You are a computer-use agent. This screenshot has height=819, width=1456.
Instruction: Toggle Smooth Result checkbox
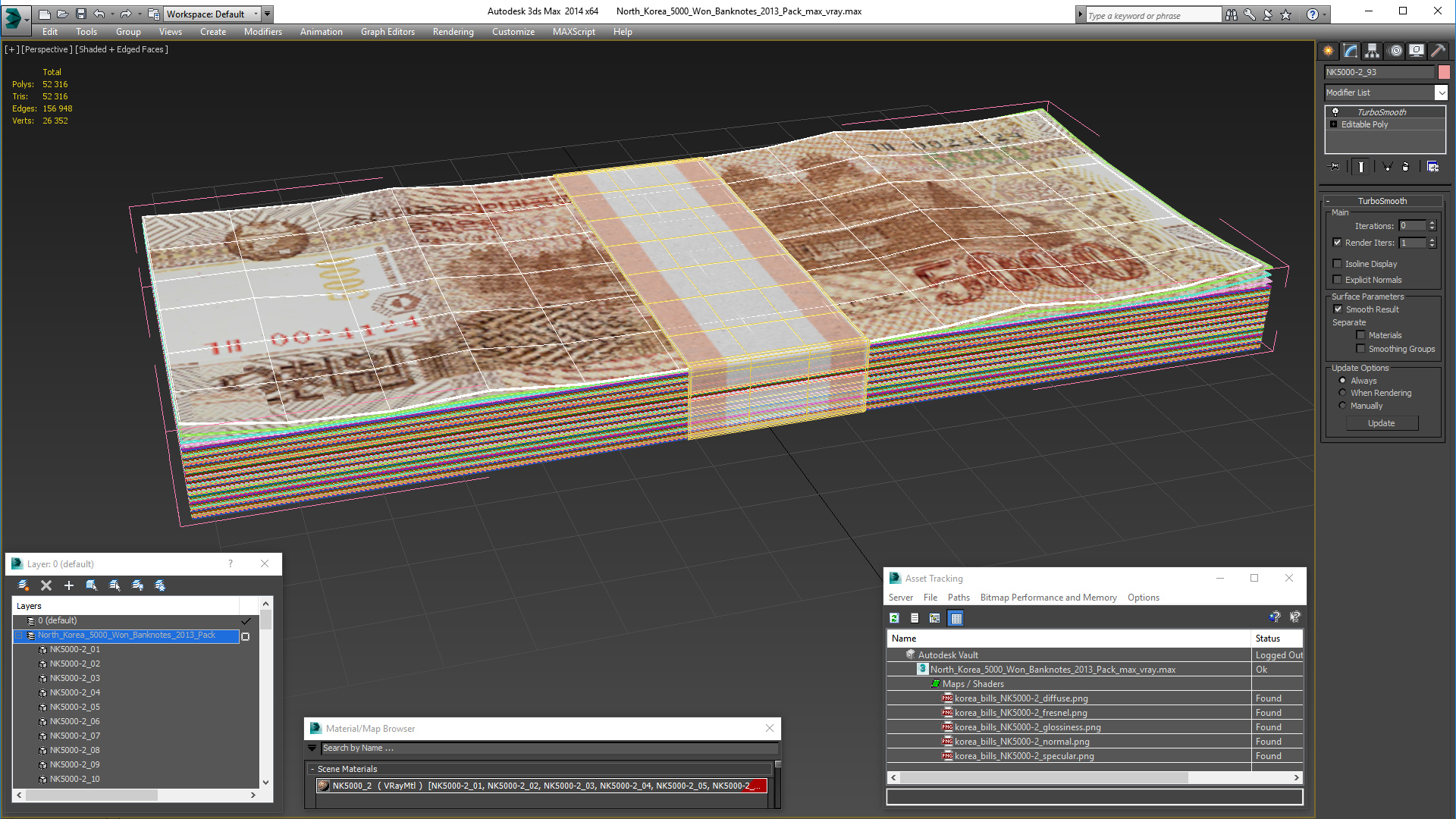coord(1338,309)
